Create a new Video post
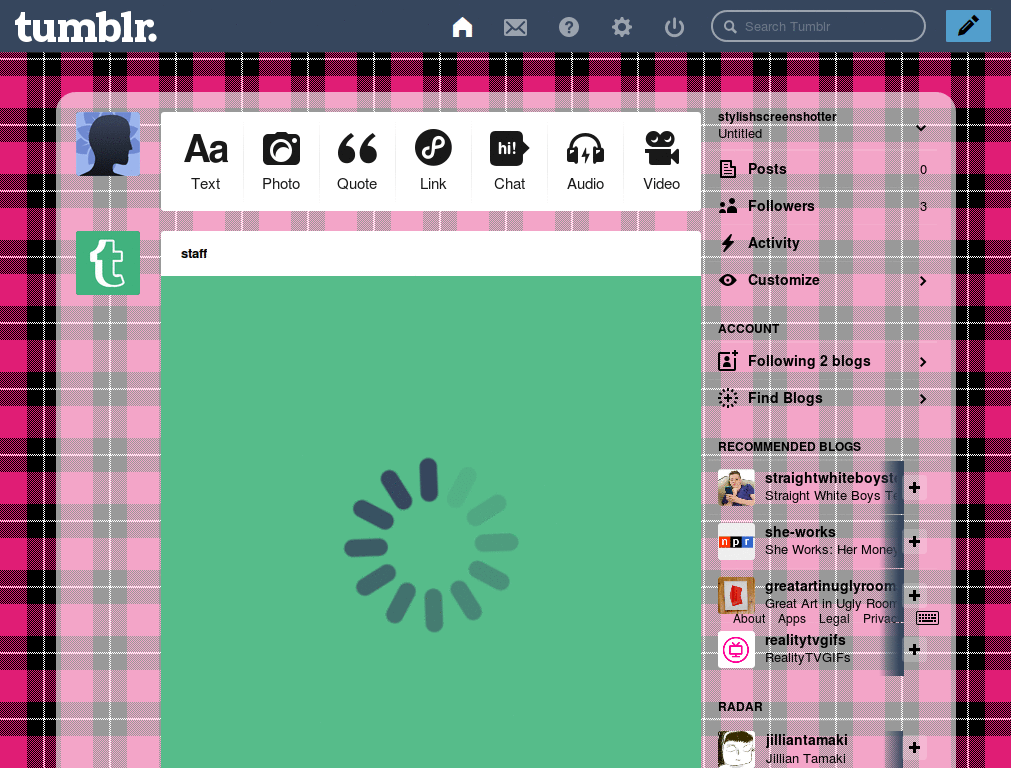This screenshot has height=768, width=1024. pyautogui.click(x=662, y=161)
